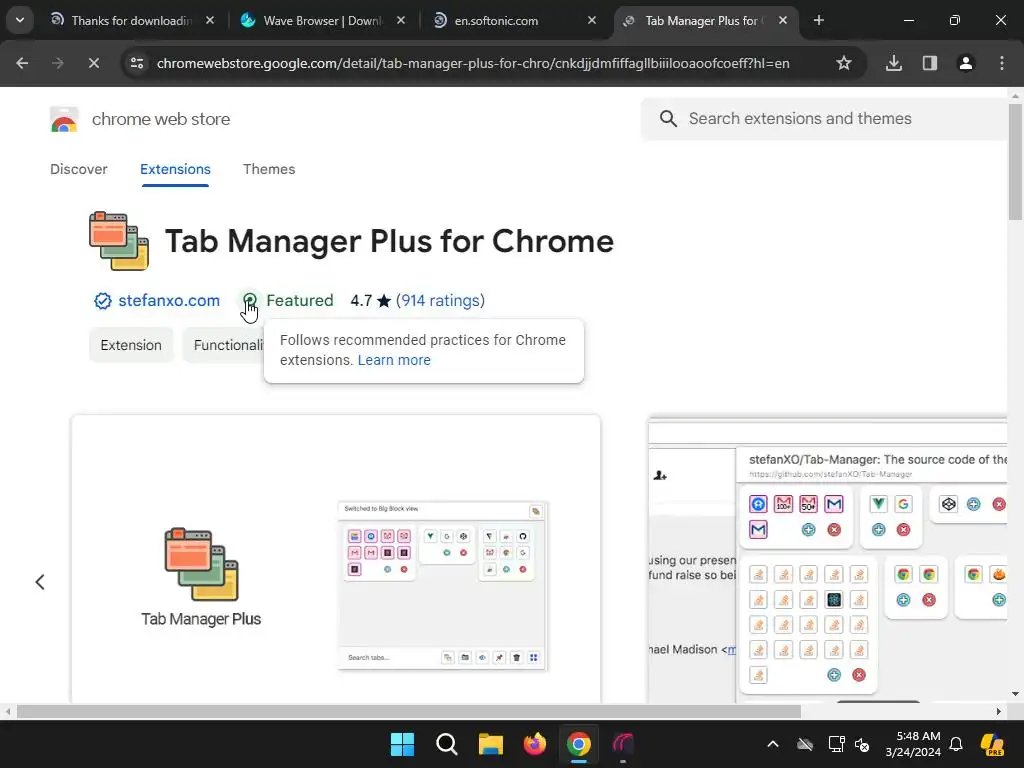1024x768 pixels.
Task: Click the horizontal page scrollbar
Action: (x=409, y=711)
